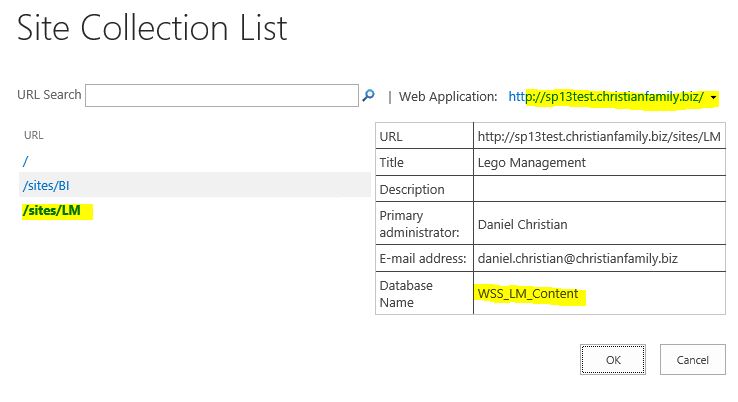Select the root / site collection
The image size is (738, 402).
pos(25,161)
